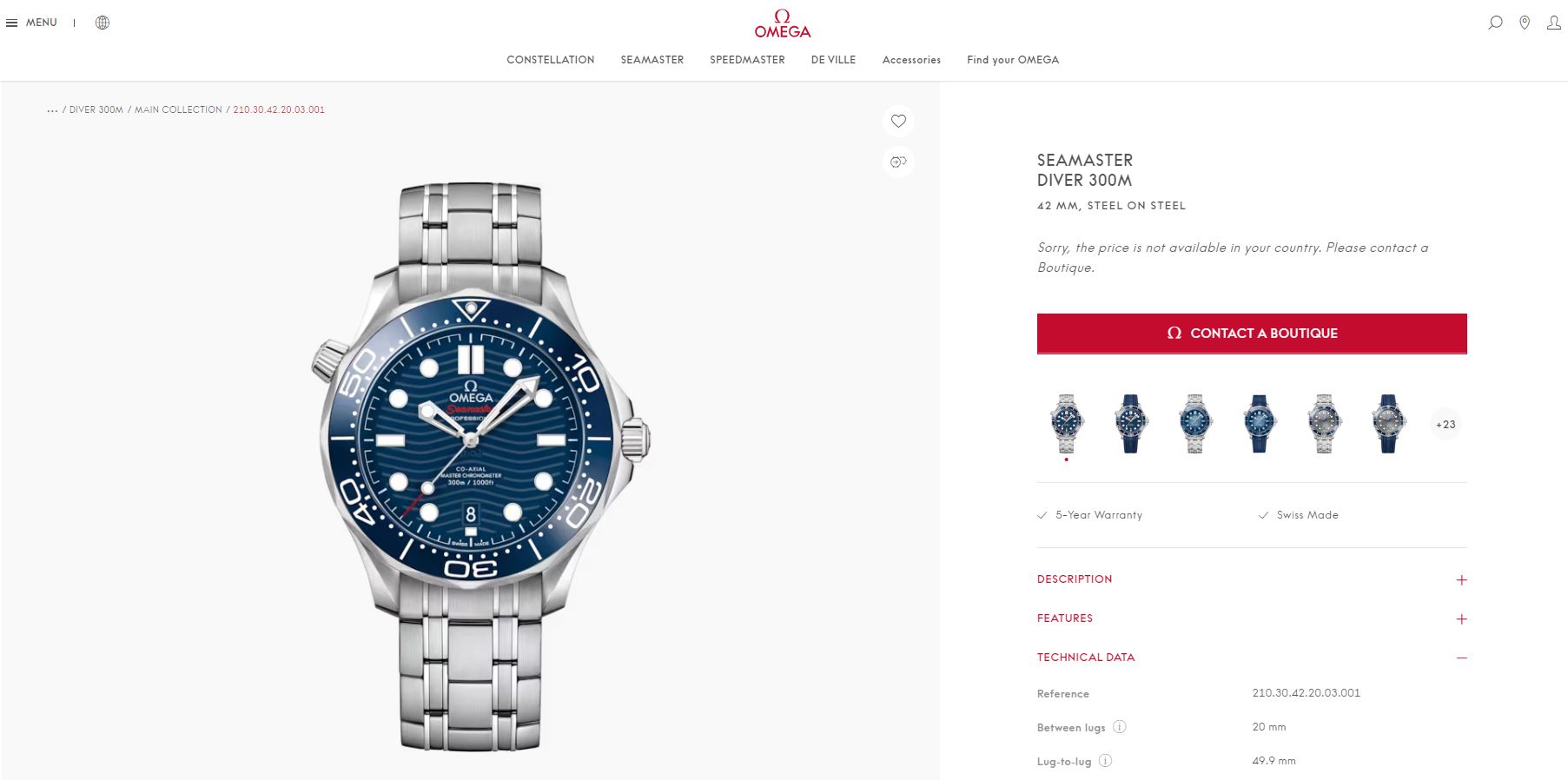This screenshot has width=1568, height=780.
Task: Click info icon beside Lug-to-lug
Action: [x=1105, y=761]
